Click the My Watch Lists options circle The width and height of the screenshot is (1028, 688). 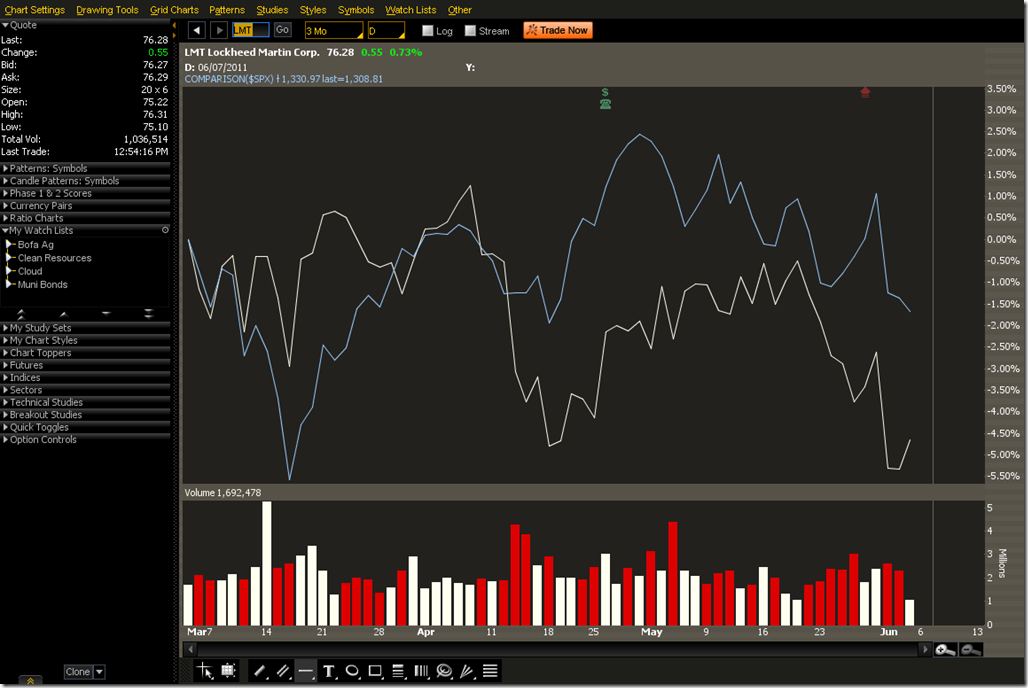coord(165,230)
